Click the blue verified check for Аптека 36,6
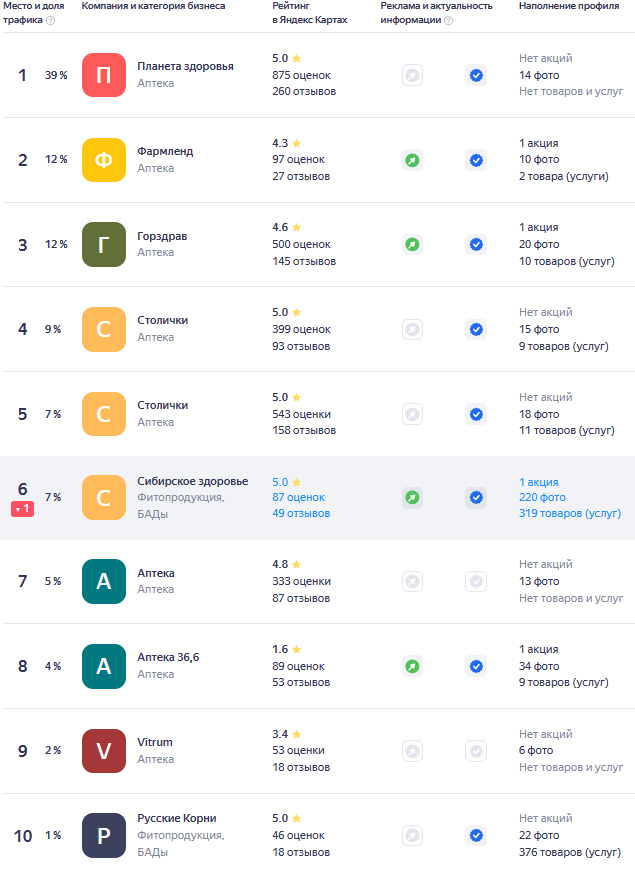 [x=476, y=666]
